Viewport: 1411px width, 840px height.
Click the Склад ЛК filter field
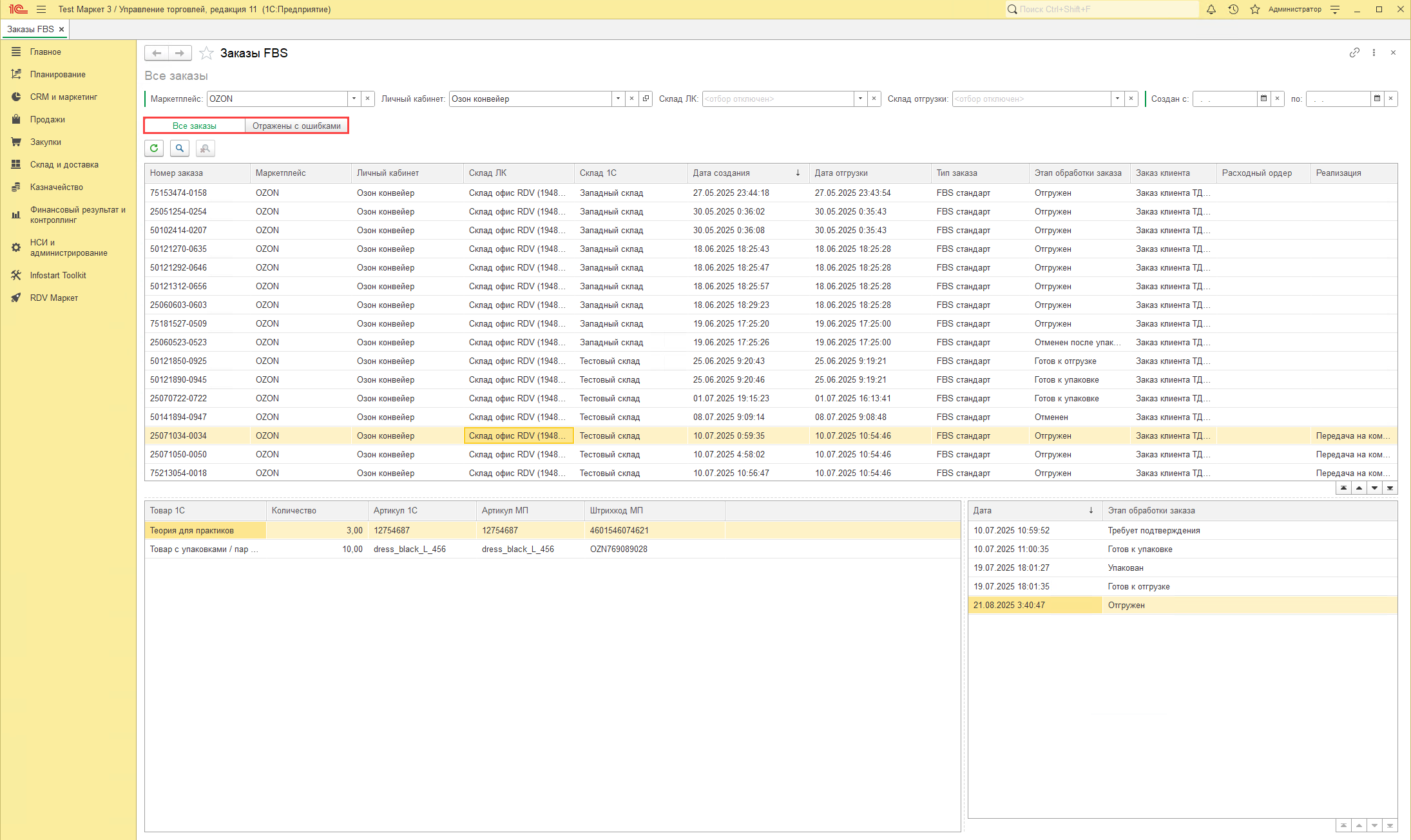coord(778,99)
